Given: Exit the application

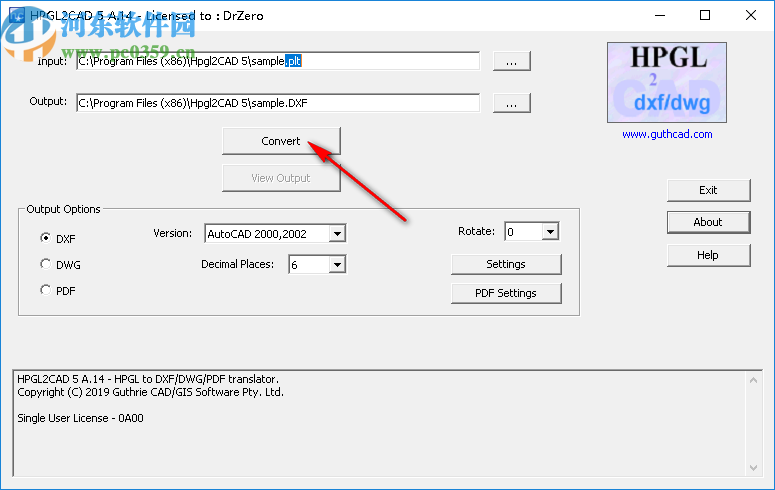Looking at the screenshot, I should pos(708,190).
